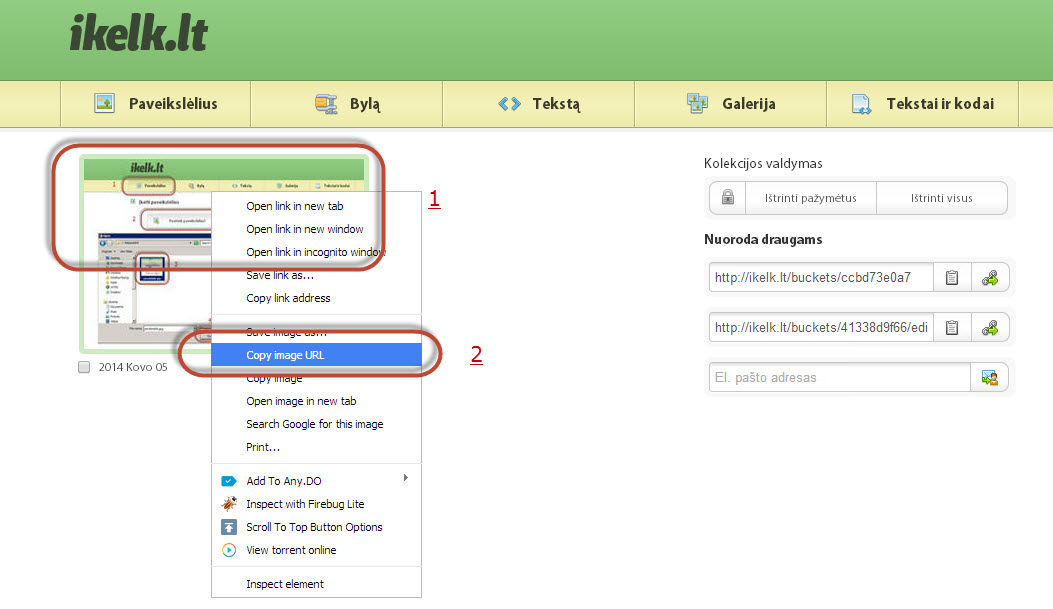Open the Tekstai ir kodai tab
The image size is (1053, 609).
click(x=923, y=103)
